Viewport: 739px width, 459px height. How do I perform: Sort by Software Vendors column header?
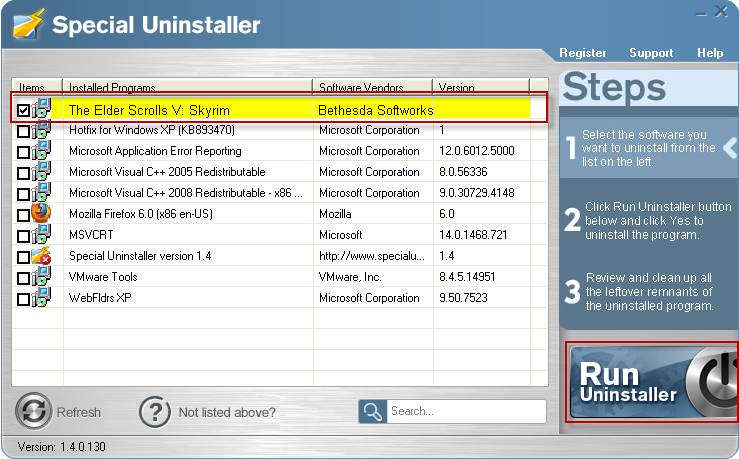372,87
